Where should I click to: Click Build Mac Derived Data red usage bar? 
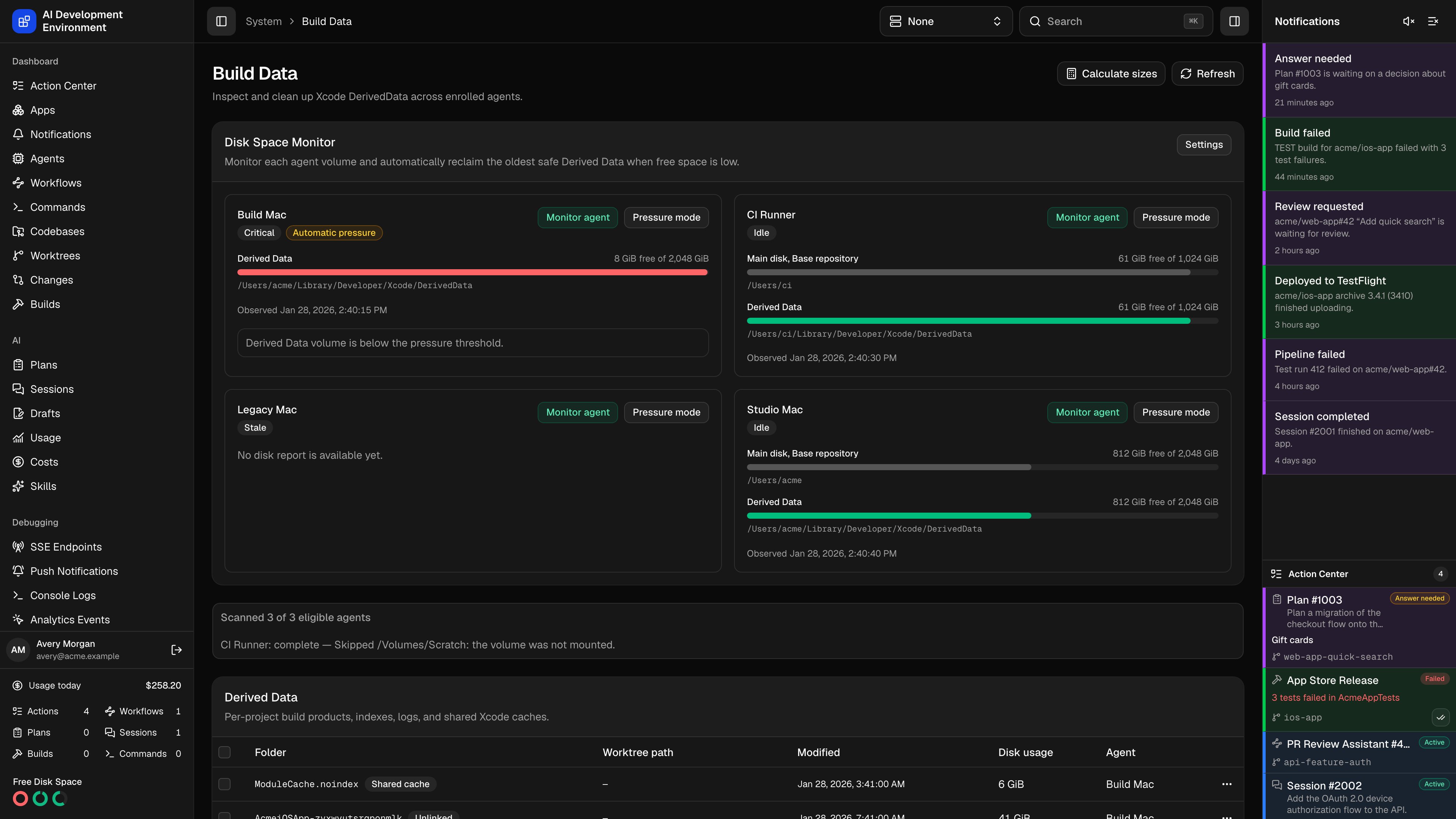coord(472,273)
